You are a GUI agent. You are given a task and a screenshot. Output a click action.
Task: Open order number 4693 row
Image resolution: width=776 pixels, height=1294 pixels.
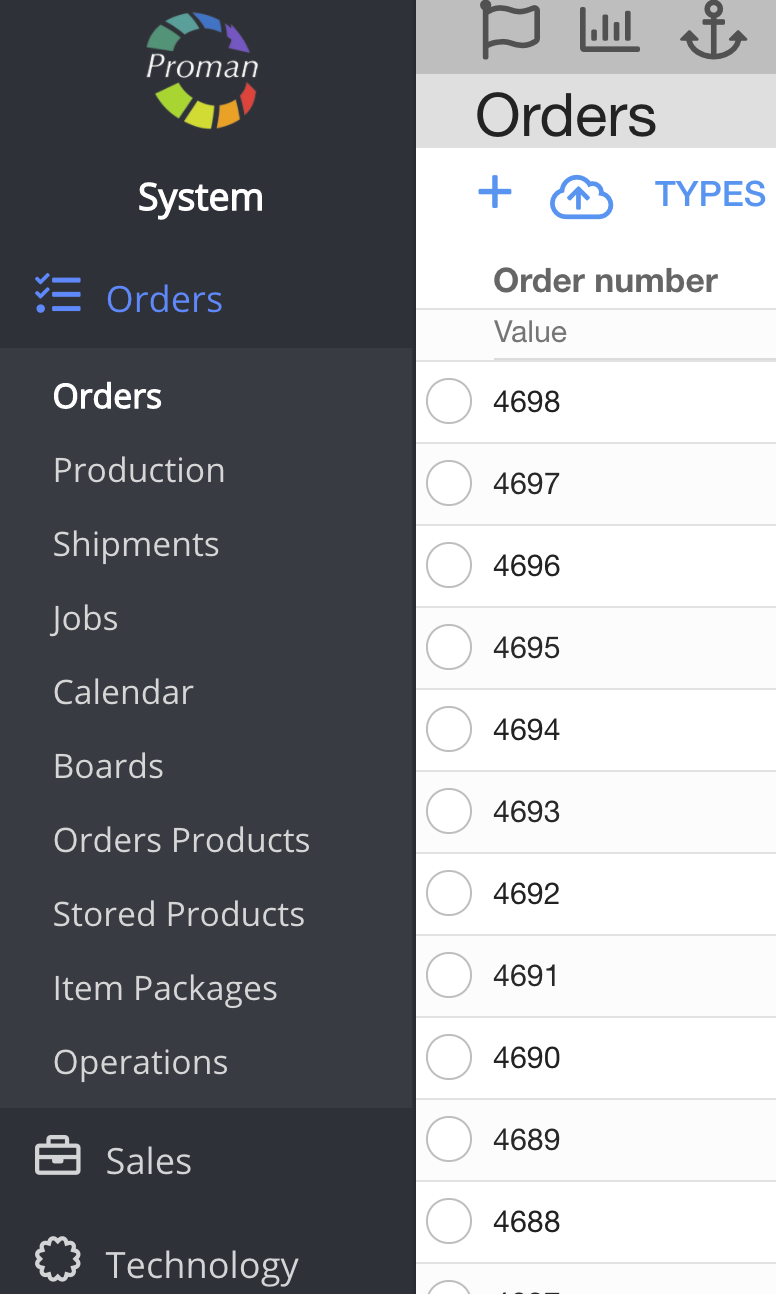[527, 812]
